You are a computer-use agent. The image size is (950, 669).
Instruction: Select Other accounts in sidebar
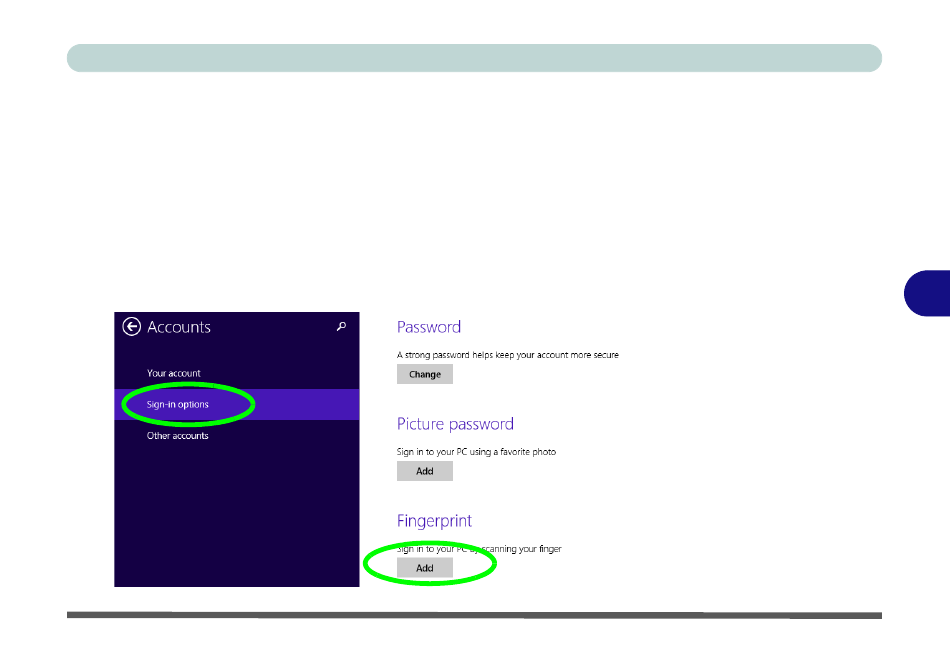[x=178, y=436]
